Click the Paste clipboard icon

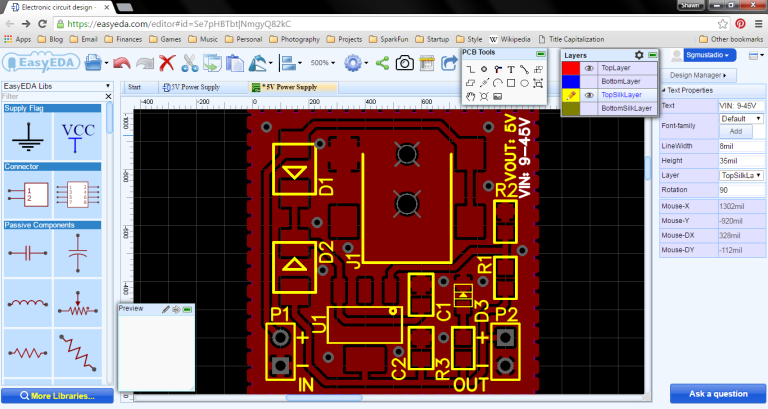235,63
